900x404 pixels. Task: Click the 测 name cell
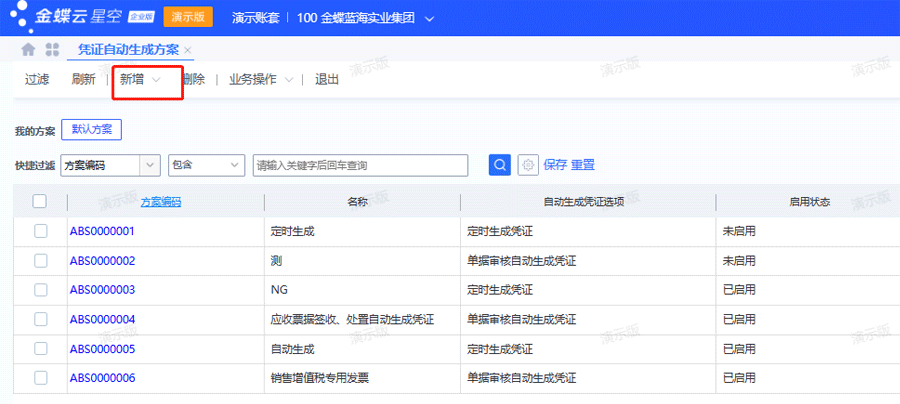click(x=276, y=261)
